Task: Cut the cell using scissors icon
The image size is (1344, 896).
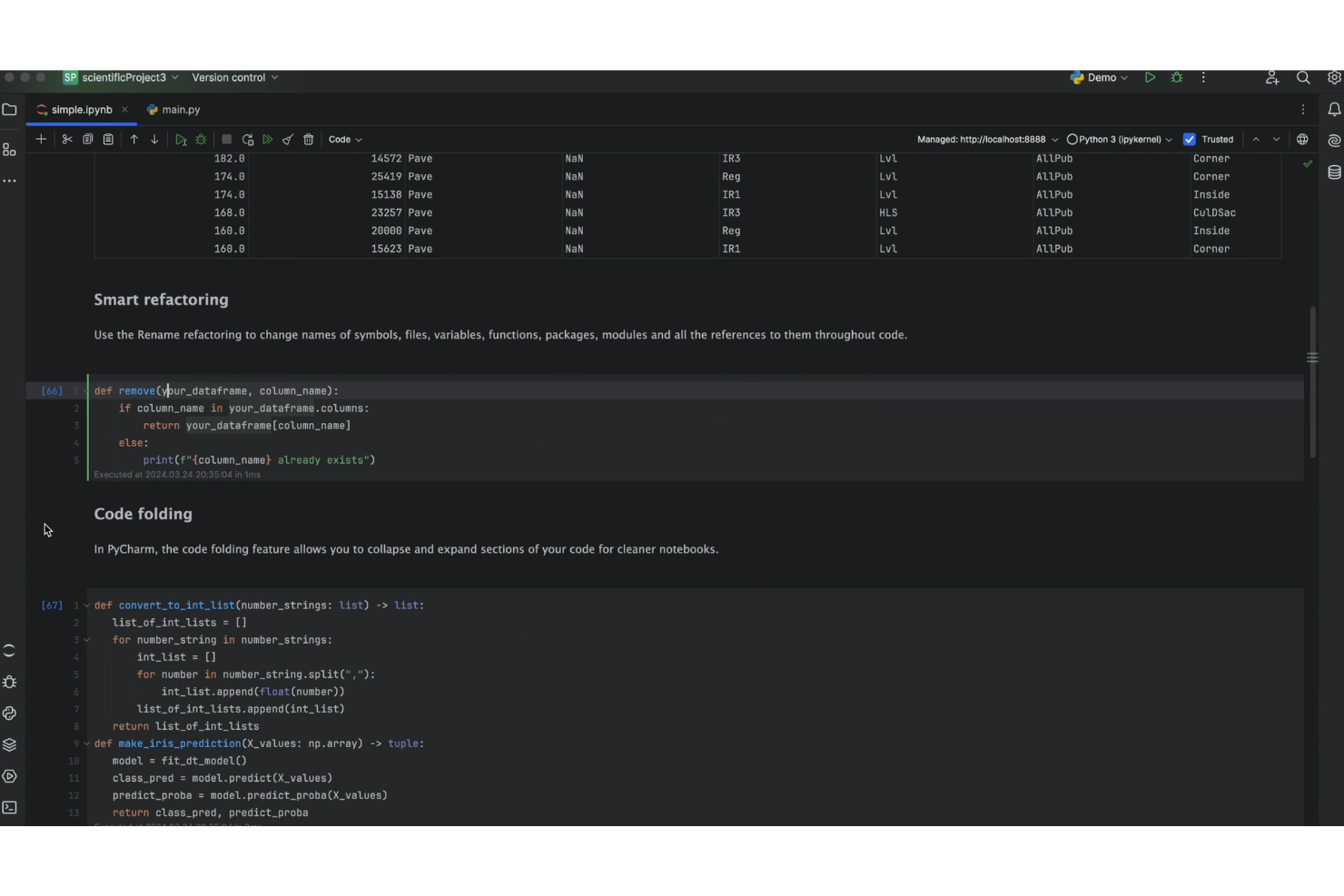Action: click(67, 140)
